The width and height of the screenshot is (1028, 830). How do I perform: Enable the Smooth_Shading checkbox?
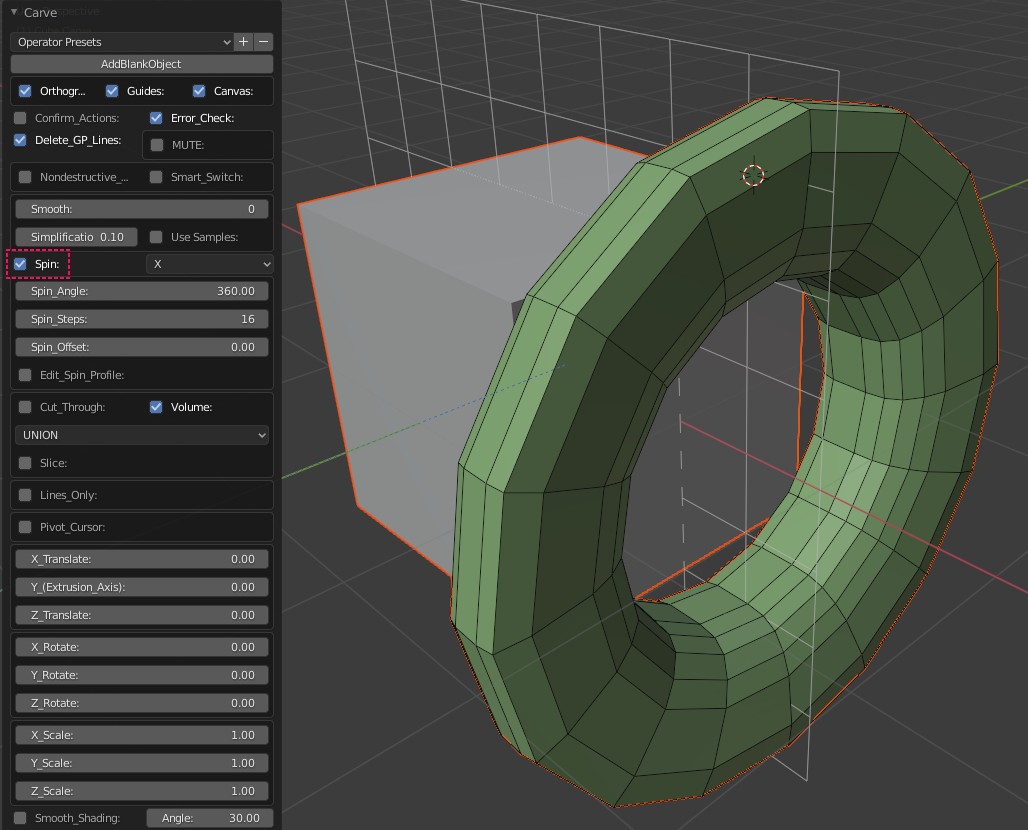(x=21, y=818)
